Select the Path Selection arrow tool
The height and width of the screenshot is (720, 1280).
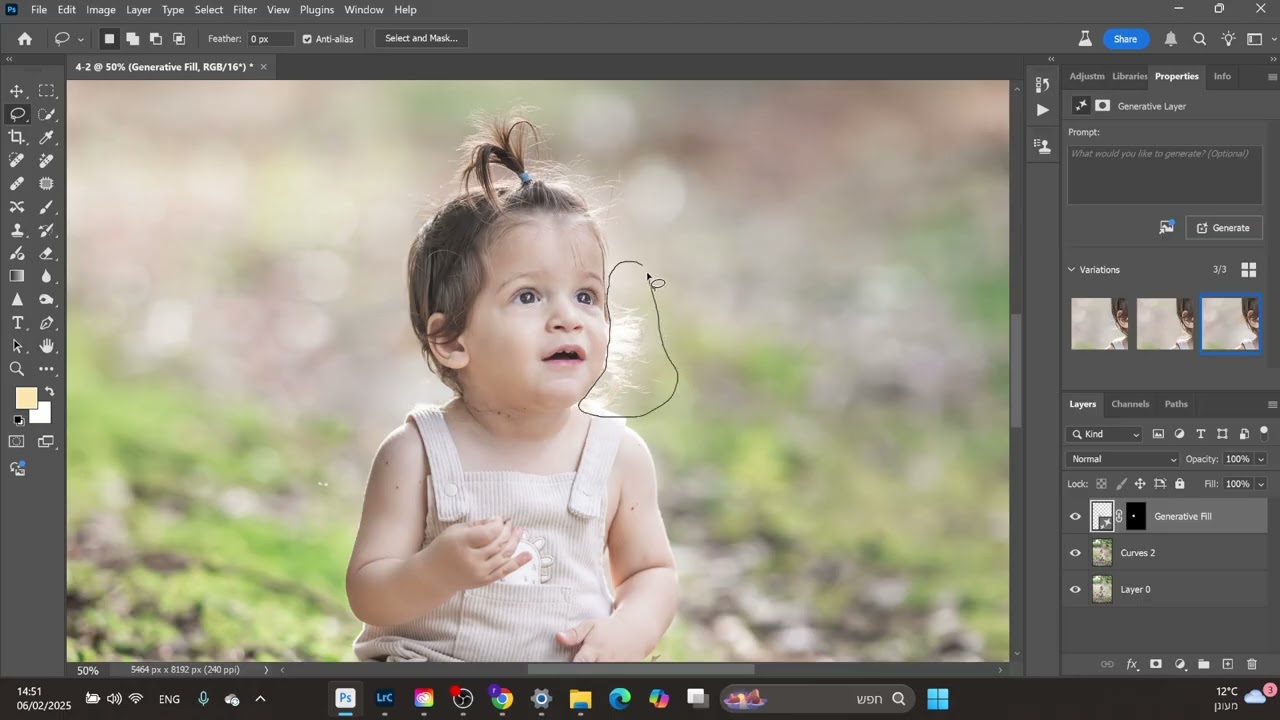17,346
